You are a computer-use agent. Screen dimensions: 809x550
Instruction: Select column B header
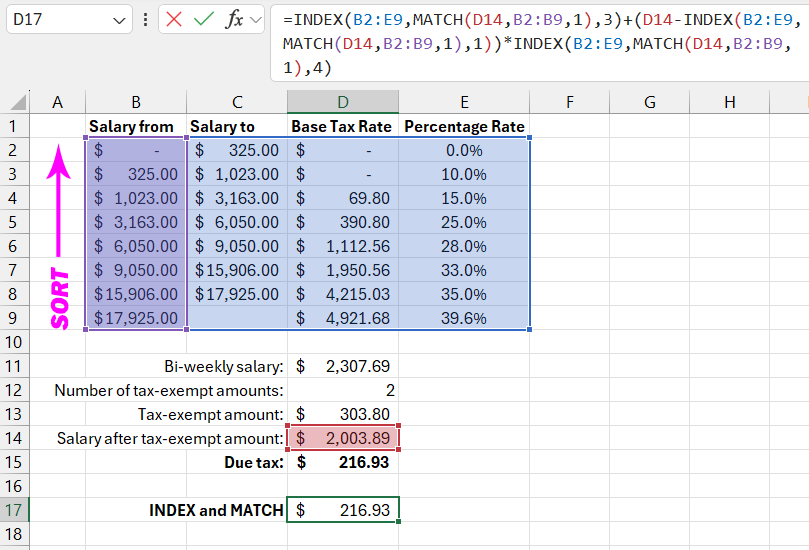(136, 102)
